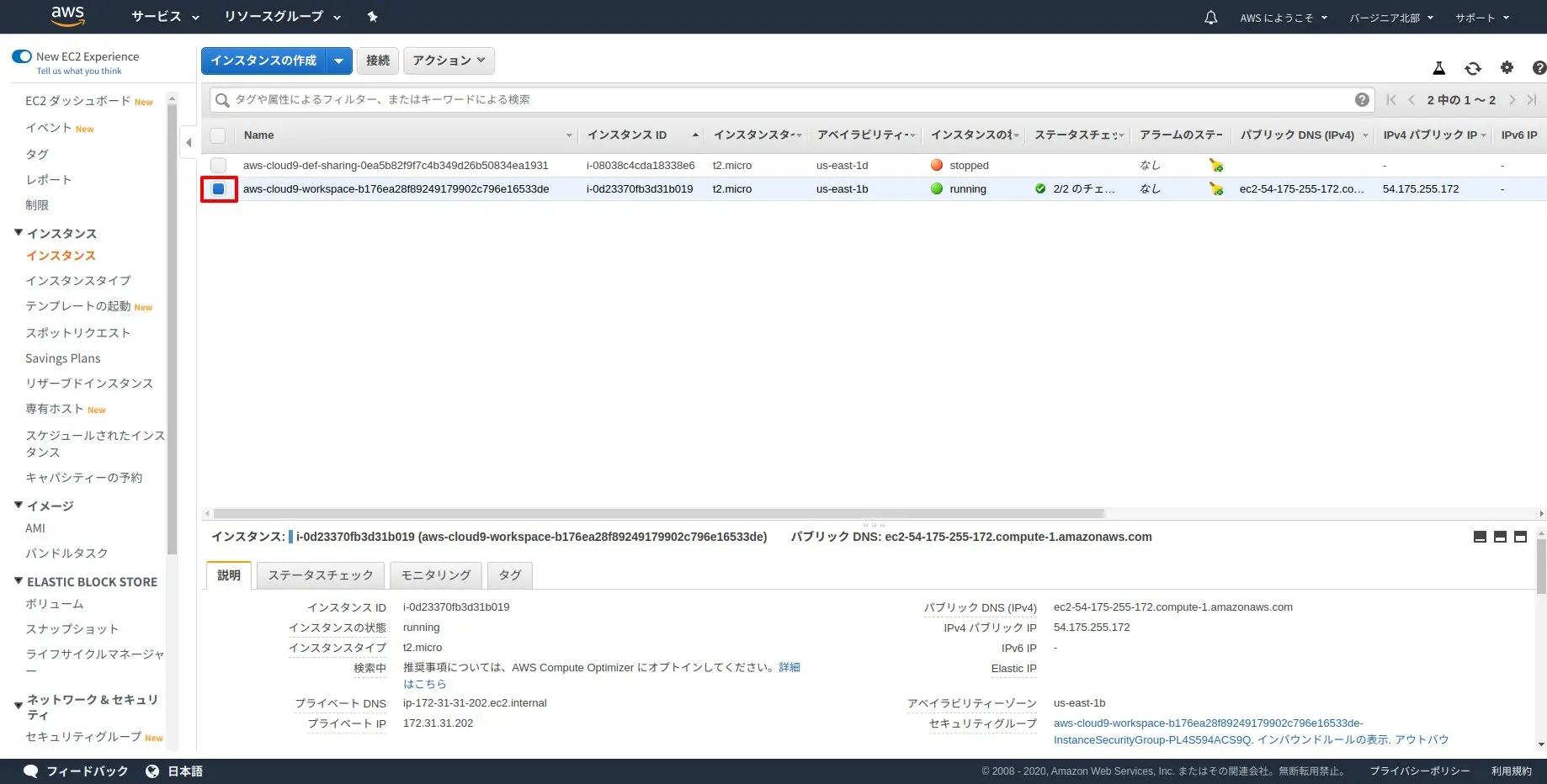Screen dimensions: 1547x784
Task: Open the バージニア北部 region selector
Action: tap(1391, 18)
